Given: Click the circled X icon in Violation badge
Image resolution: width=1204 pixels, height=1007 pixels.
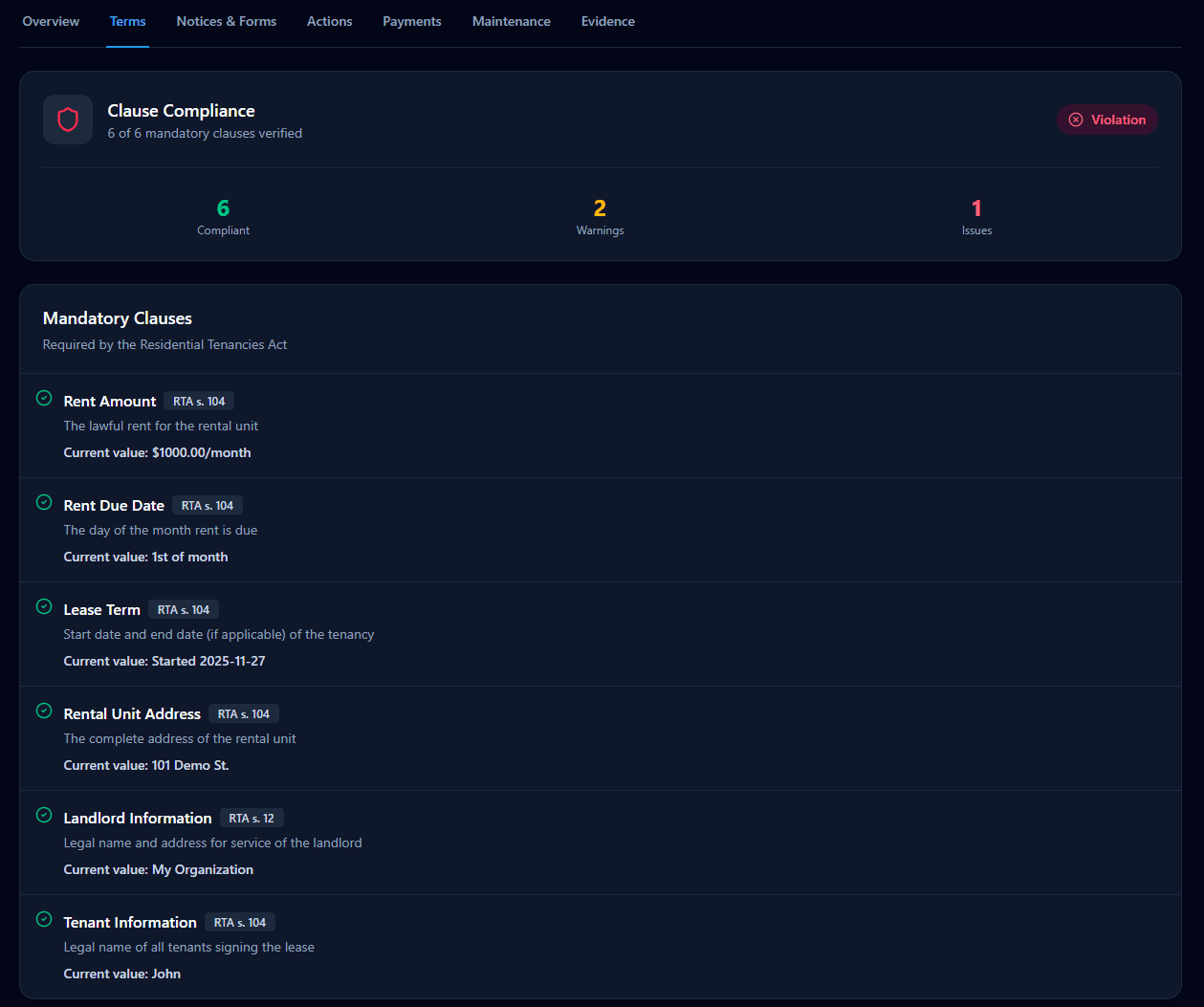Looking at the screenshot, I should tap(1076, 120).
